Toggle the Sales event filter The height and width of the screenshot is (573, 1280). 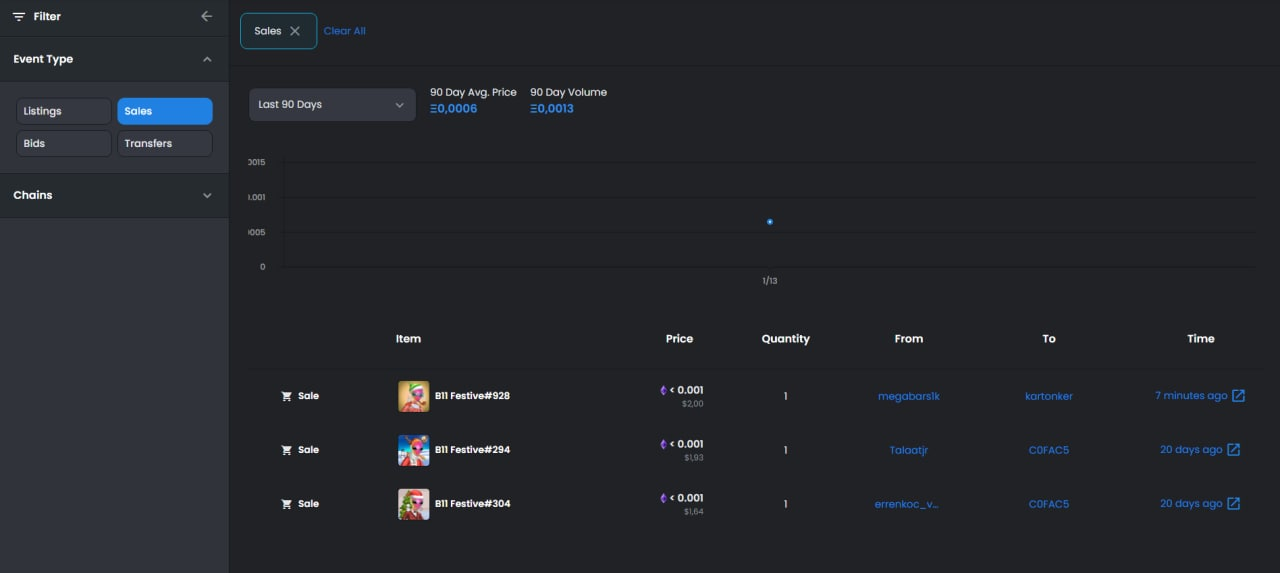(165, 111)
